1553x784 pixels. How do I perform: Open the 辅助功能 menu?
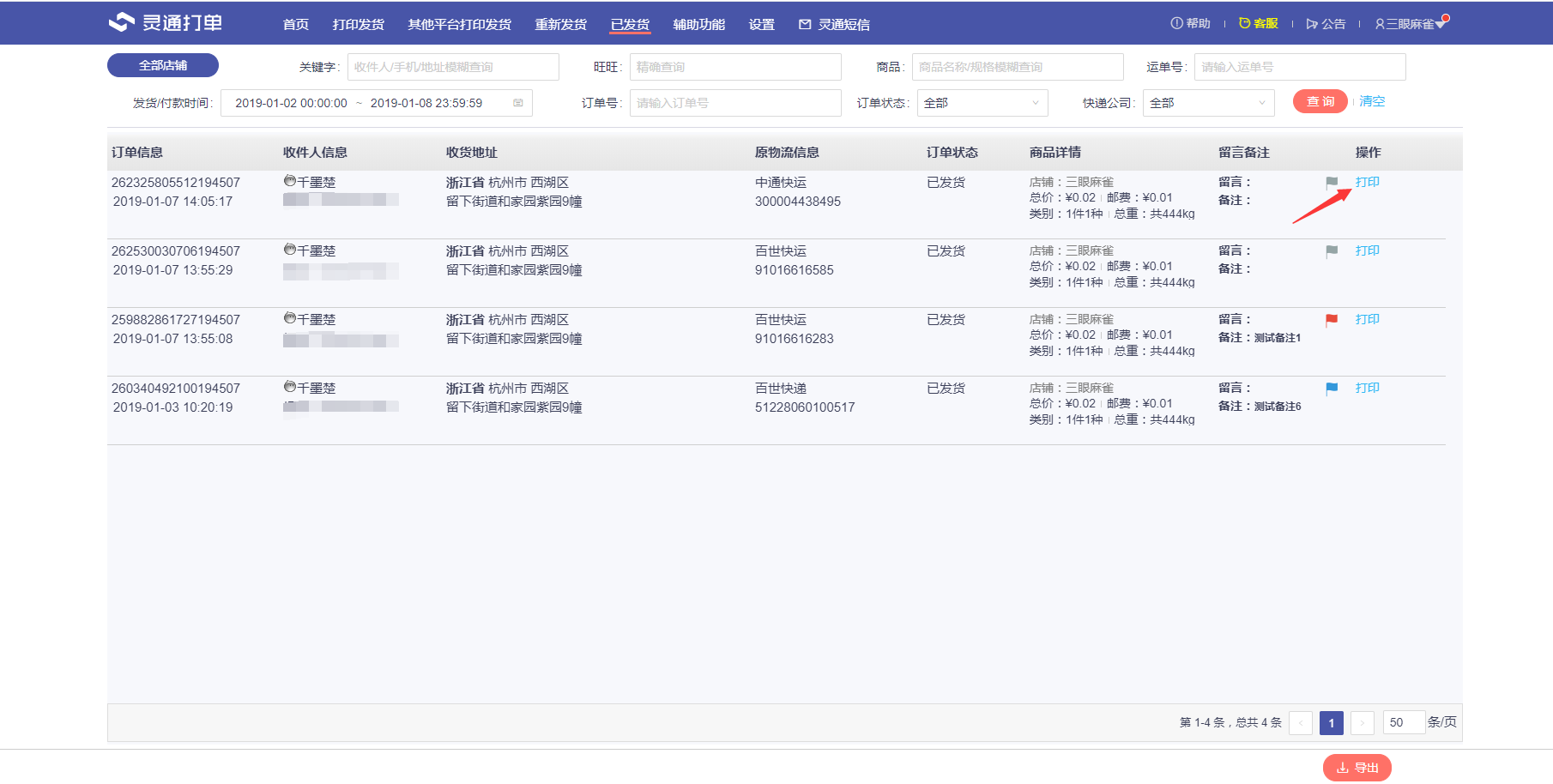[699, 24]
